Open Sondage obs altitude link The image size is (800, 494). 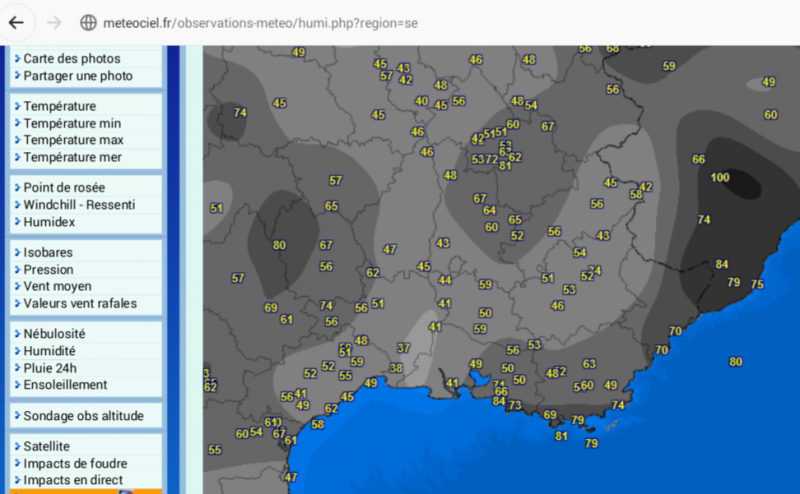(84, 415)
